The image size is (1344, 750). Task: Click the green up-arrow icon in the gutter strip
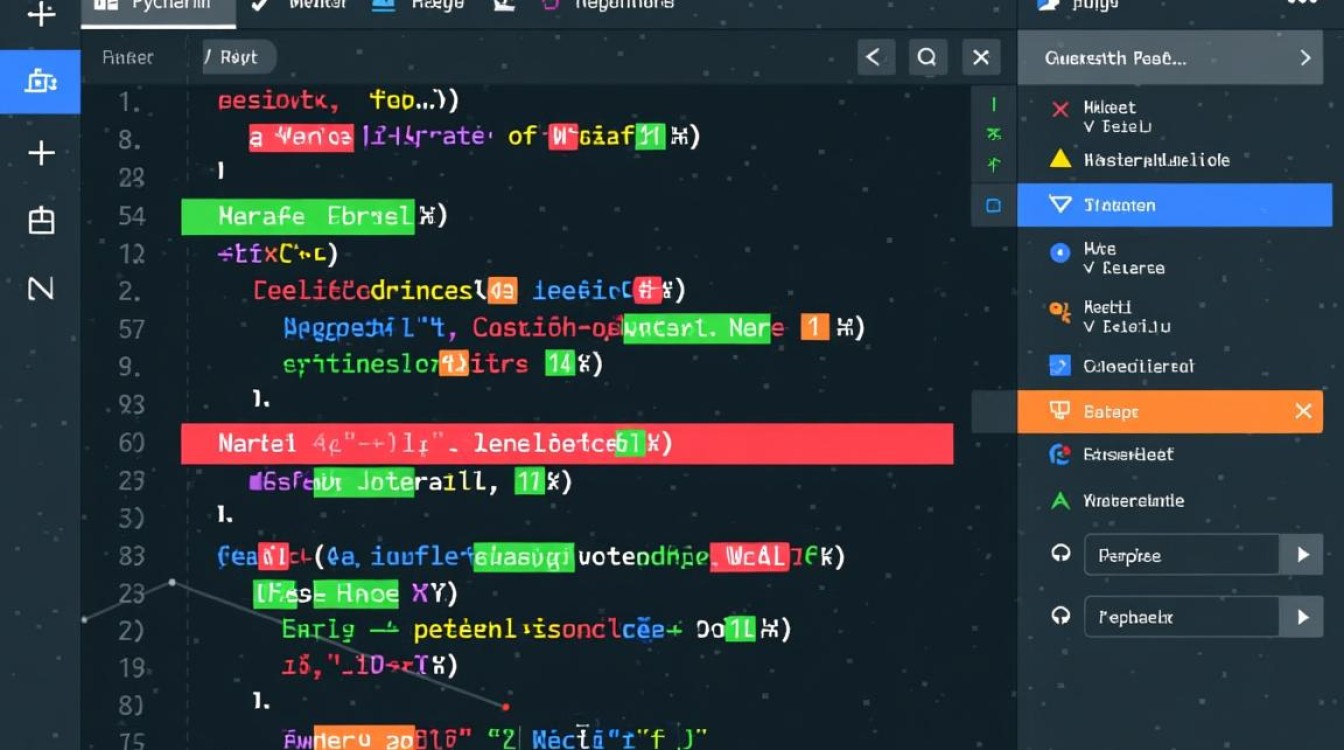(x=993, y=164)
